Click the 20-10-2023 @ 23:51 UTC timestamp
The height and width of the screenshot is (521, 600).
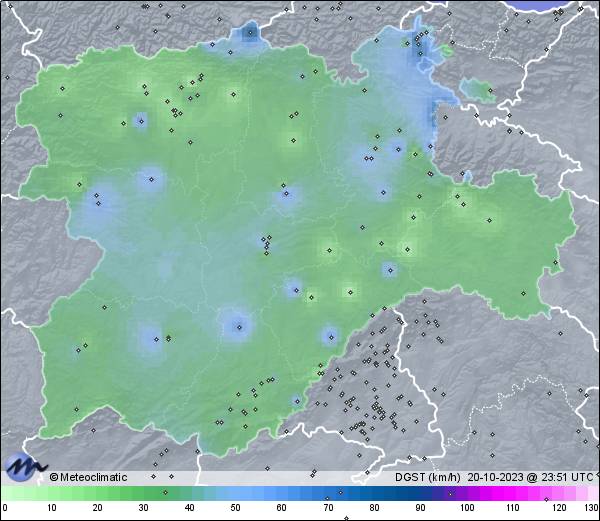[x=530, y=477]
